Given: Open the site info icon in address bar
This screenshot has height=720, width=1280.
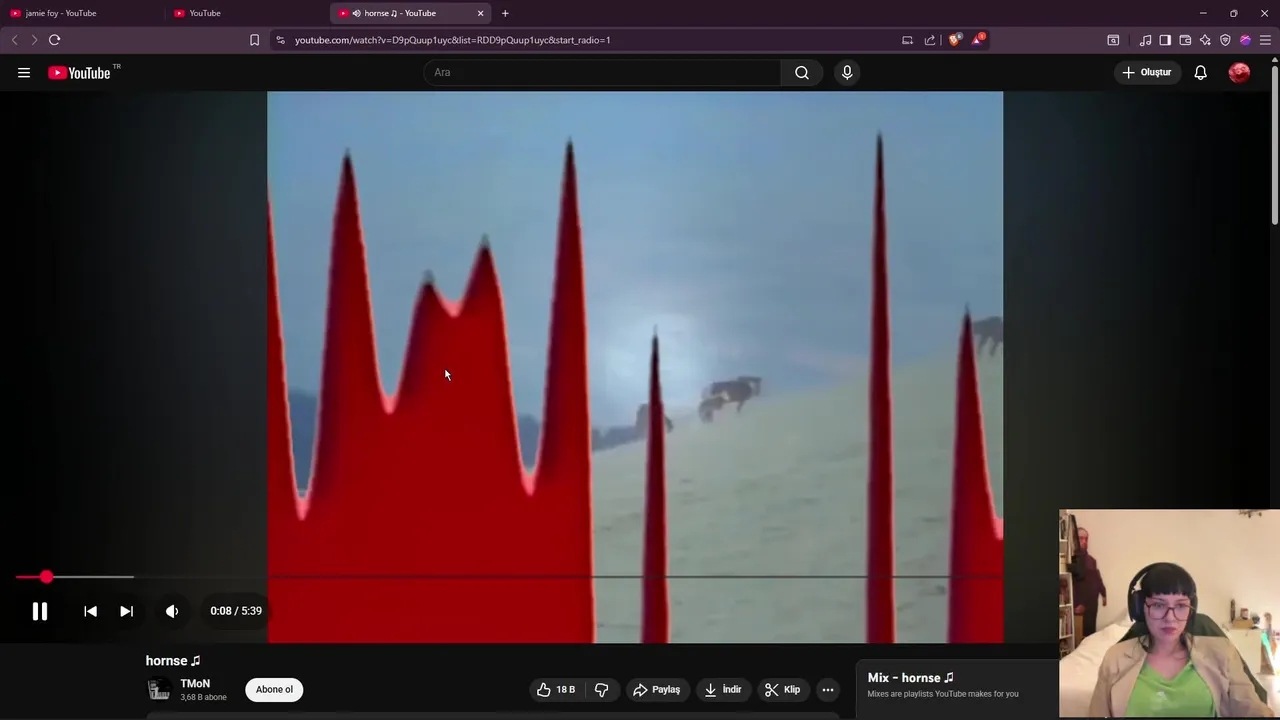Looking at the screenshot, I should pyautogui.click(x=280, y=40).
